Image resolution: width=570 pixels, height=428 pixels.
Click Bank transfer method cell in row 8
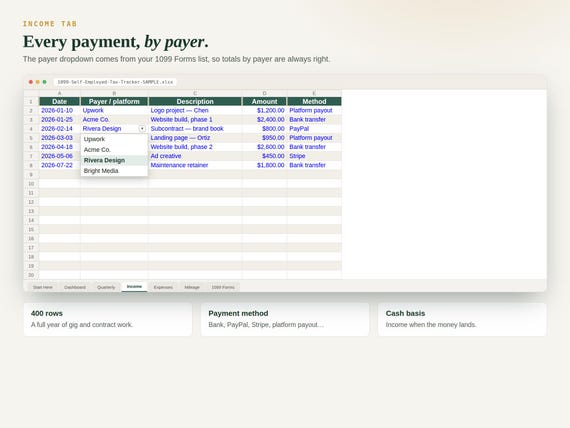click(x=314, y=165)
